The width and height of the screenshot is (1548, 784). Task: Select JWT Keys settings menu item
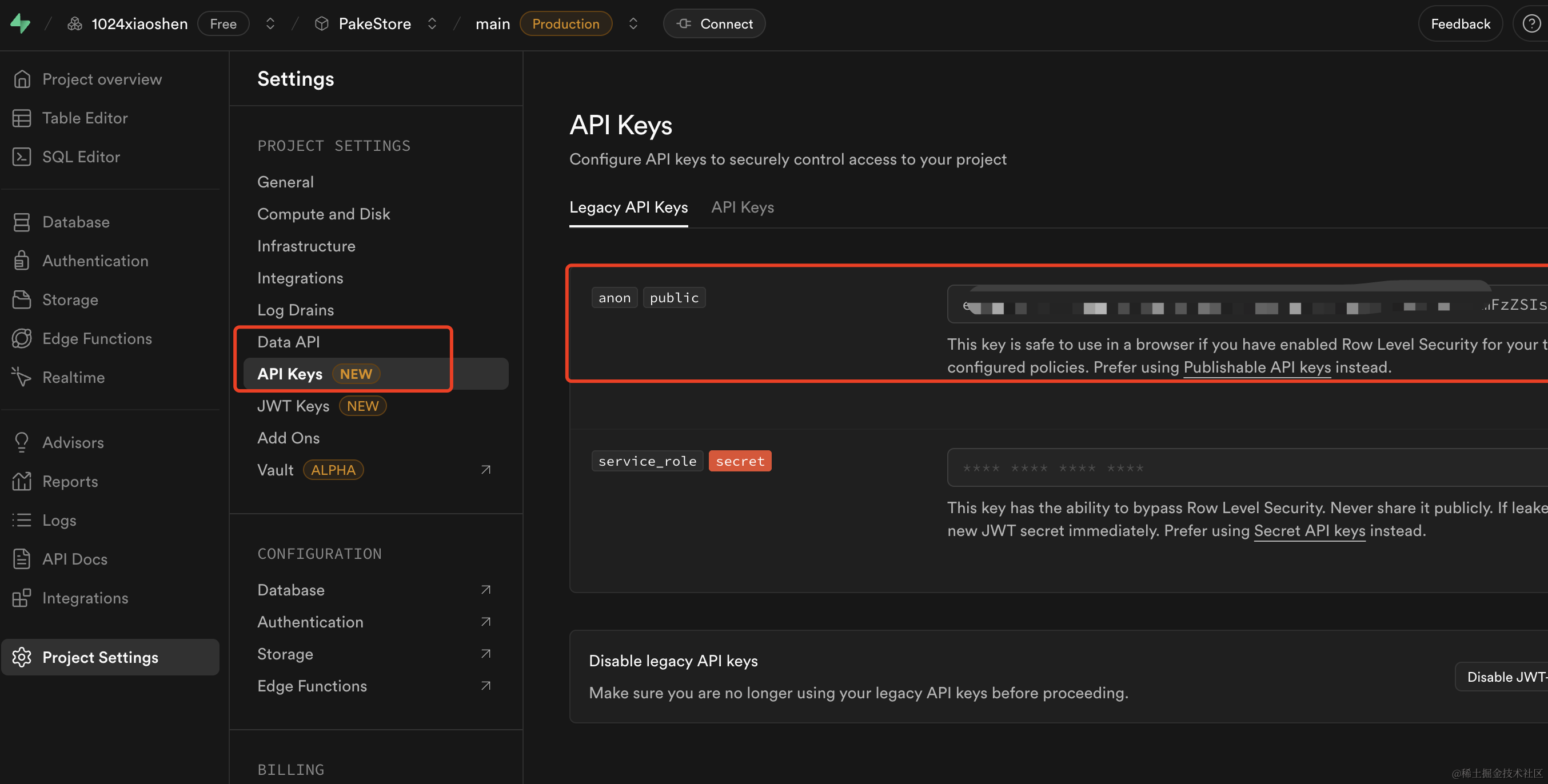point(293,406)
